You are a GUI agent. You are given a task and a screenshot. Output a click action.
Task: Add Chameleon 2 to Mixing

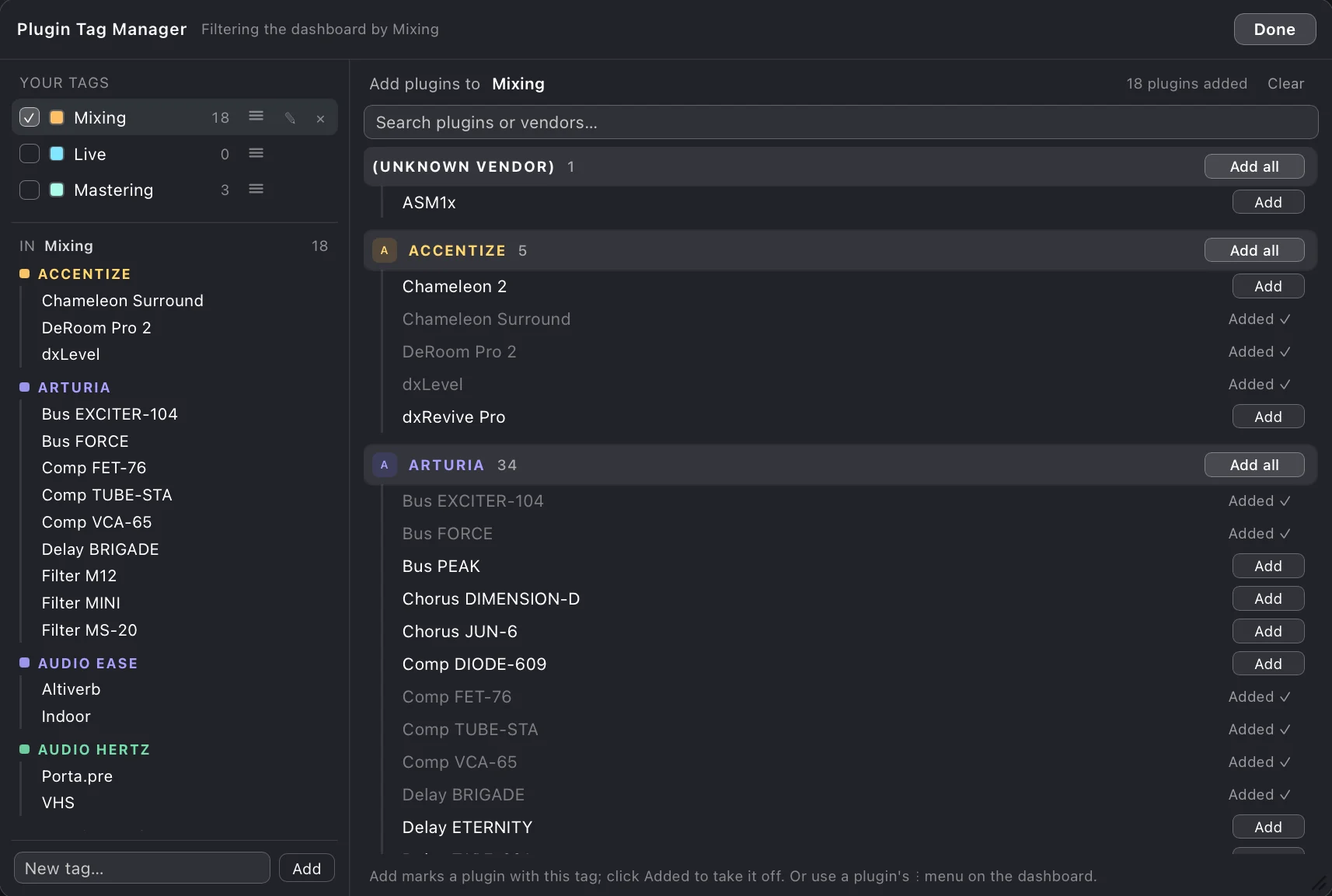1268,286
